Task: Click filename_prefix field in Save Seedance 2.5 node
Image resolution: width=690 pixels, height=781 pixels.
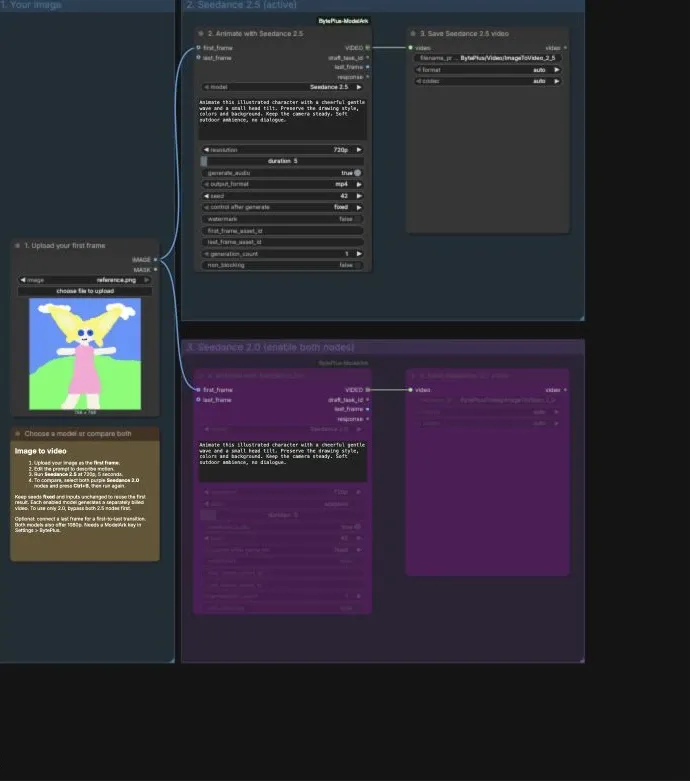Action: coord(487,58)
